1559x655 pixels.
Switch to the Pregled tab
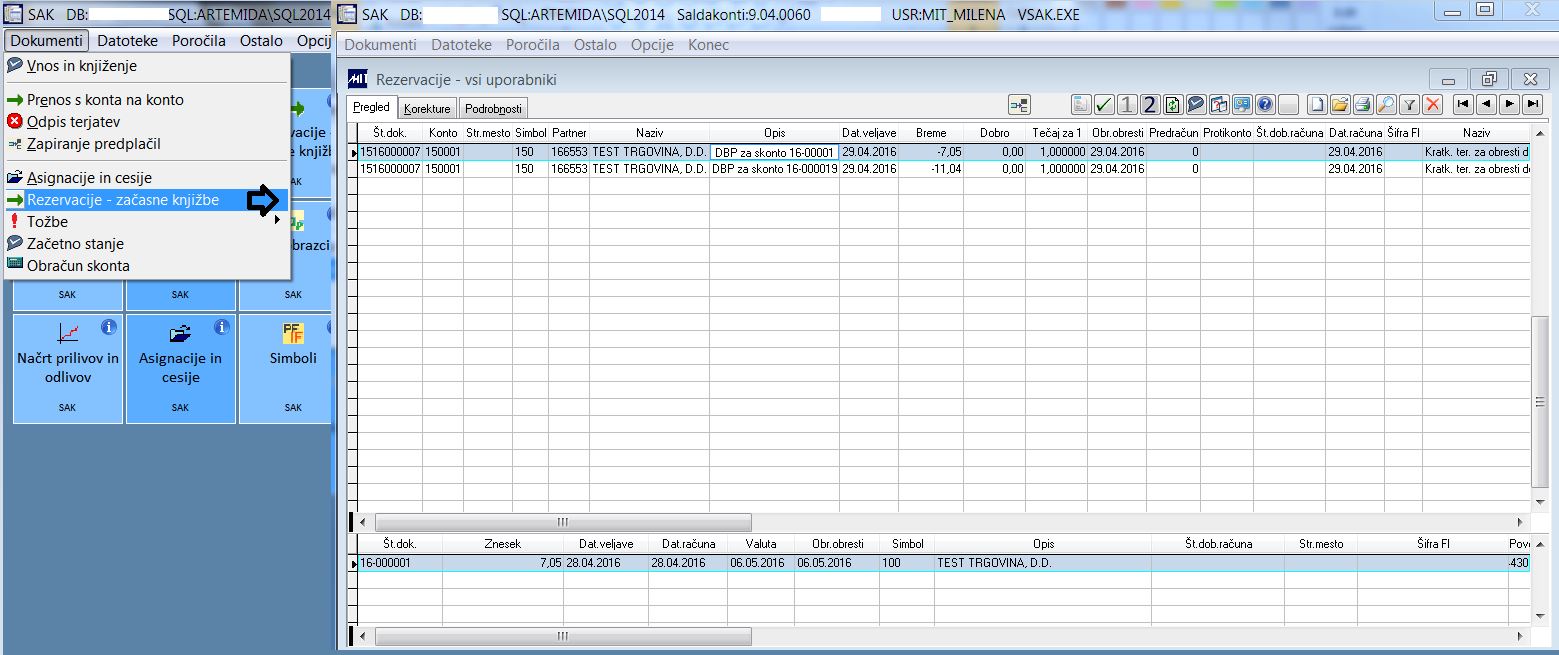pos(371,107)
